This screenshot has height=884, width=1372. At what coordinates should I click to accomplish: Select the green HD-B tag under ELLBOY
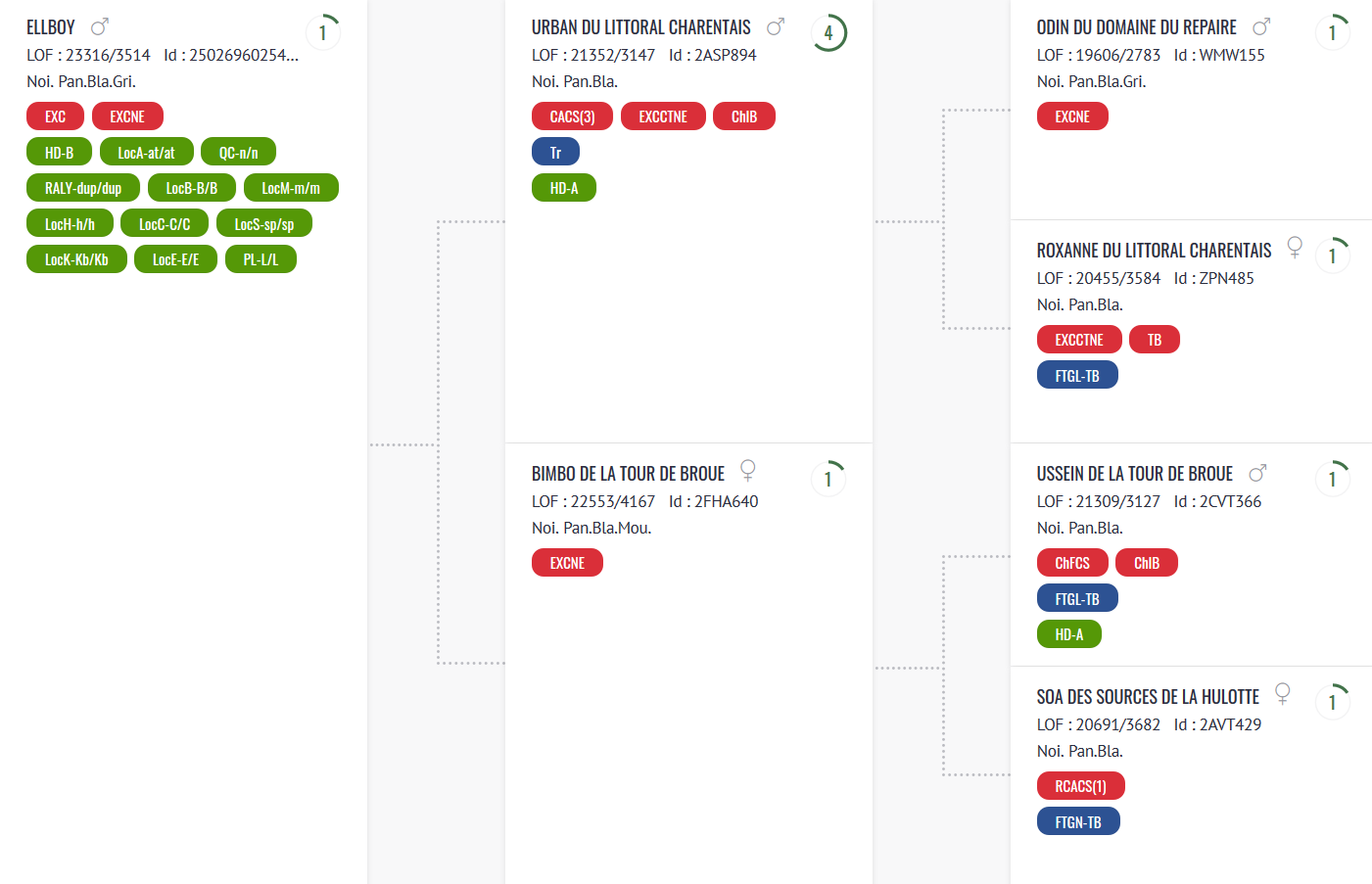click(x=59, y=152)
